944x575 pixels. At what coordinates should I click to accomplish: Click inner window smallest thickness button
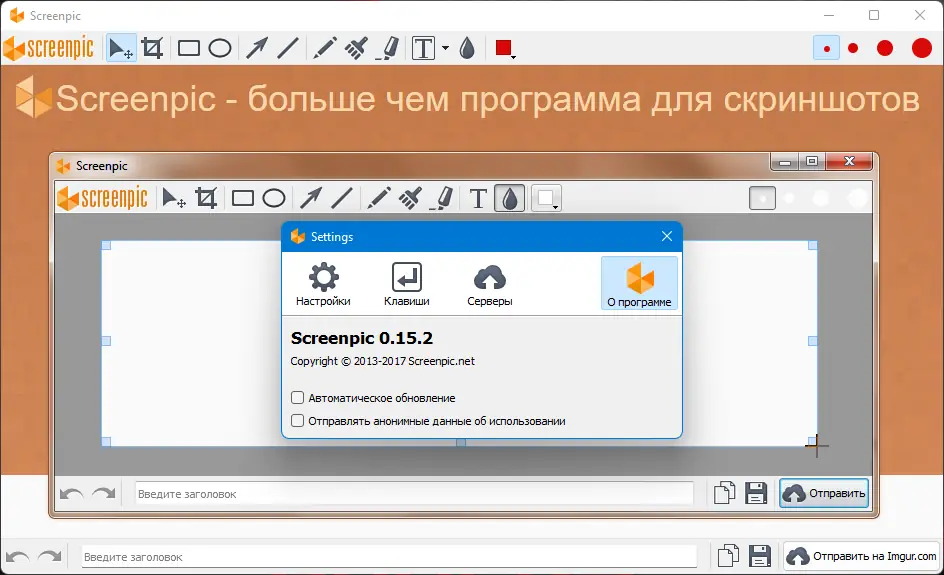(x=762, y=198)
